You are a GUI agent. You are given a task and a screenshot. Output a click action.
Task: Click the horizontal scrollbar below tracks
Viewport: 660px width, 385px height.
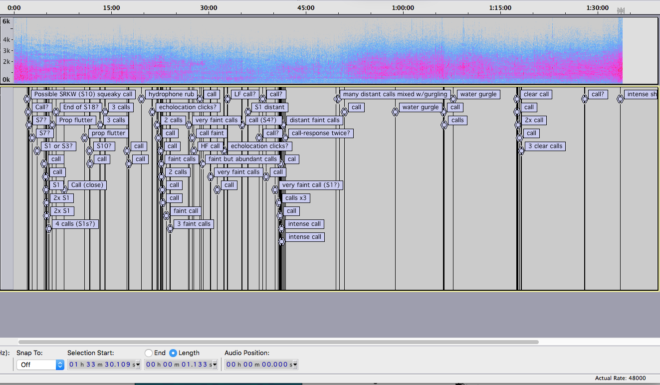[278, 342]
